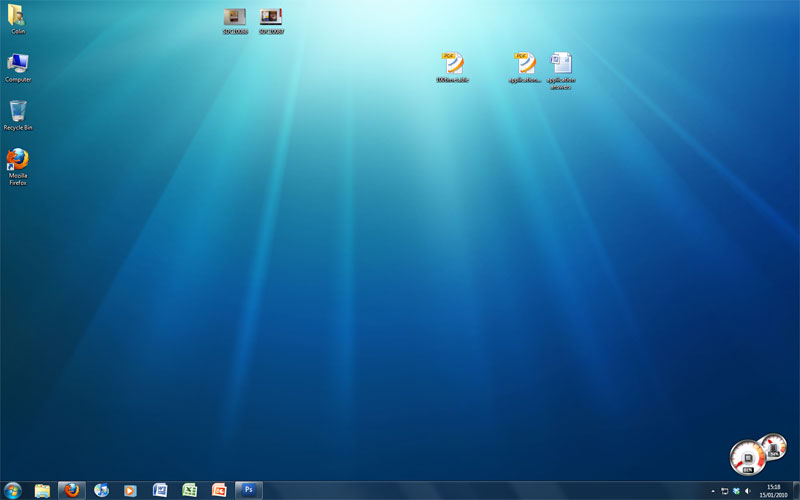Switch to Photoshop in the taskbar
The image size is (800, 500).
coord(248,490)
